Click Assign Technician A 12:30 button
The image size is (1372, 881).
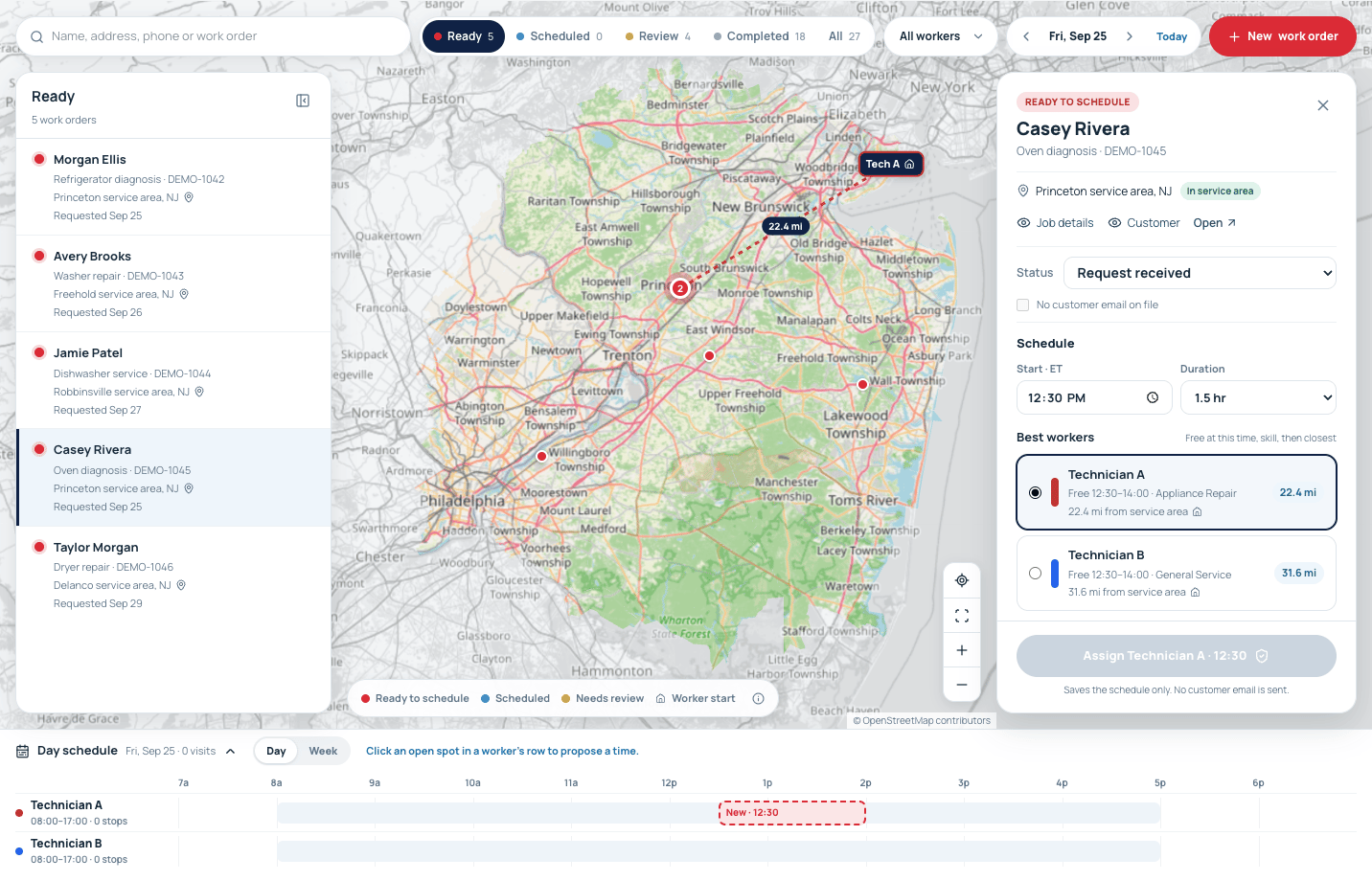[1177, 656]
